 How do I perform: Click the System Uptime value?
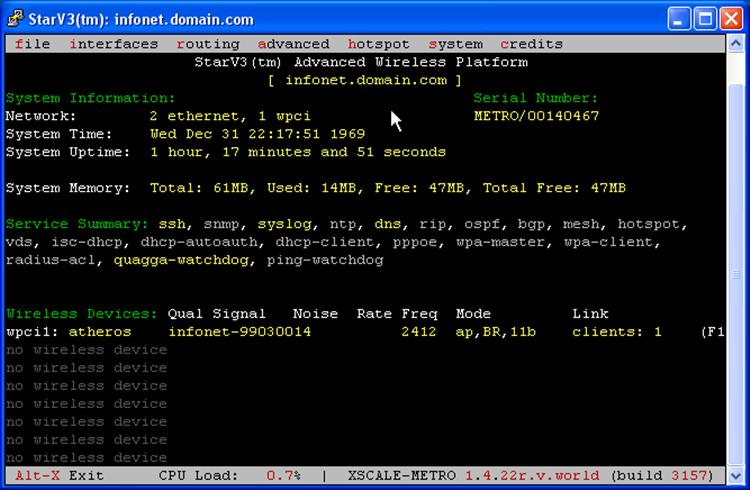298,152
